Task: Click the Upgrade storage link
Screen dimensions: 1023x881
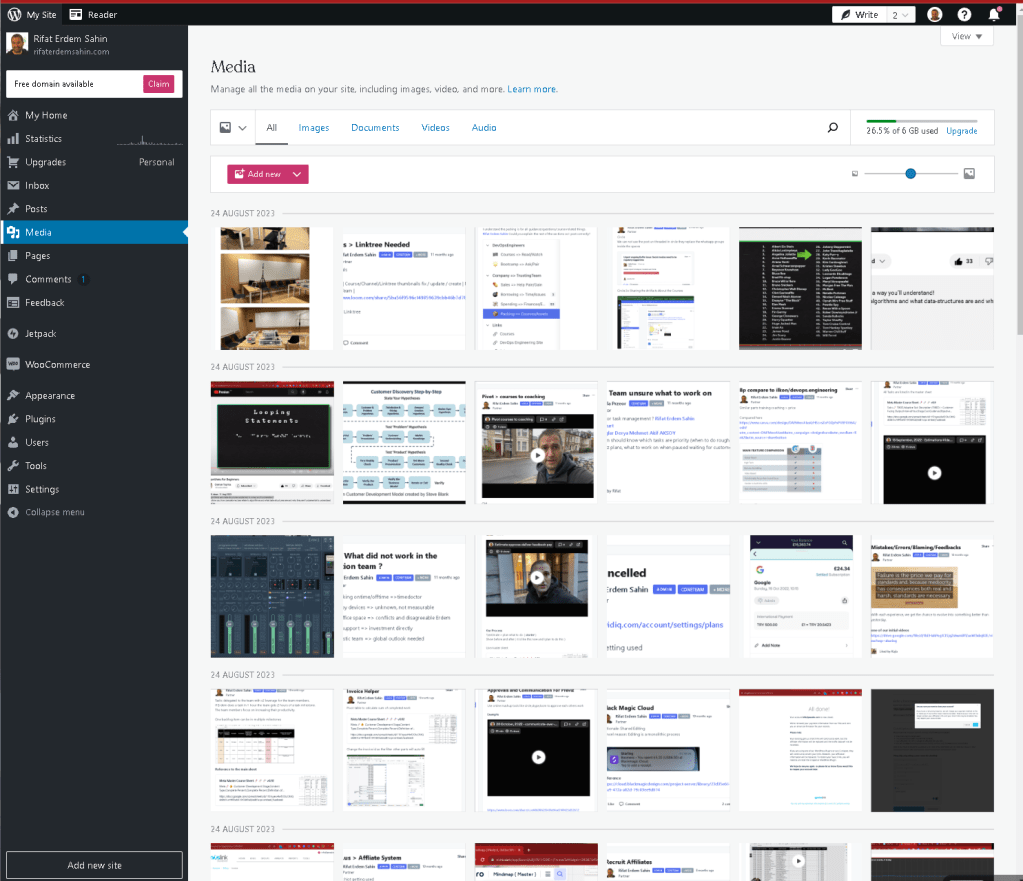Action: tap(962, 131)
